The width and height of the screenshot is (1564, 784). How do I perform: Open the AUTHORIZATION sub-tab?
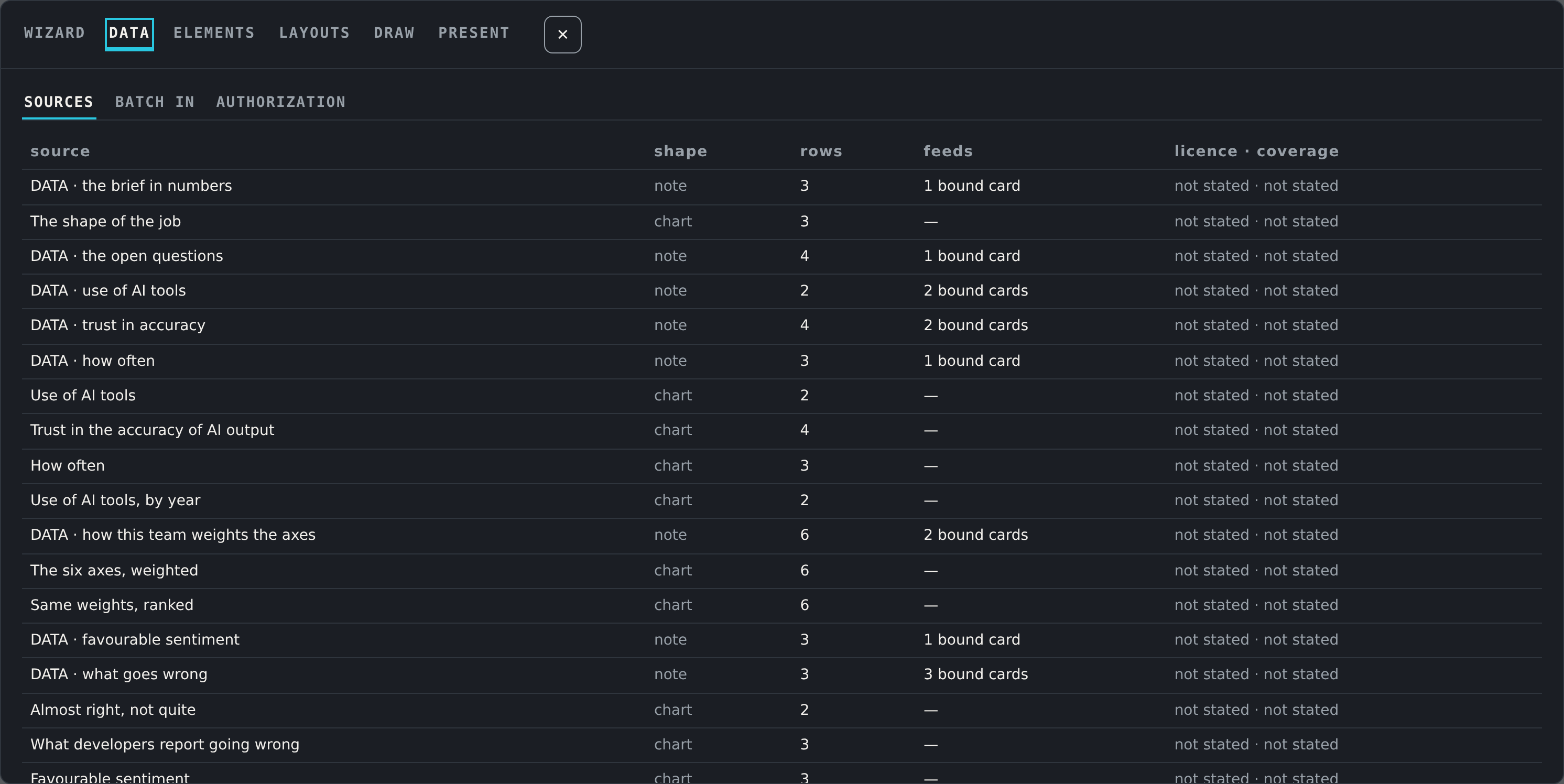[280, 102]
